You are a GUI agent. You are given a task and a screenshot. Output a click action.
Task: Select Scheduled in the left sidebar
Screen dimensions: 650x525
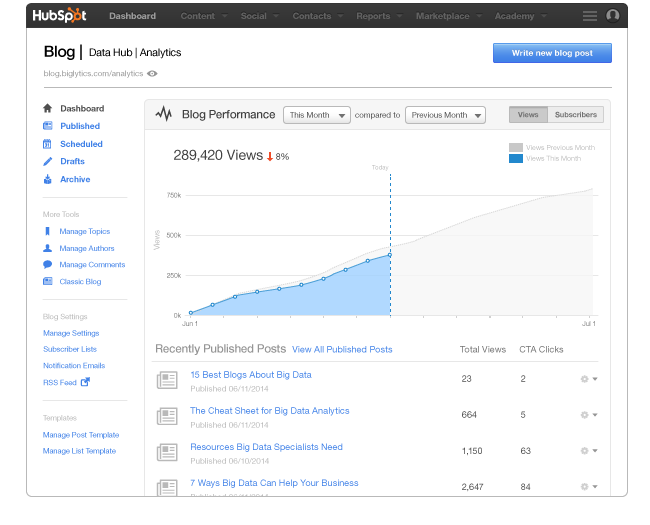click(81, 144)
